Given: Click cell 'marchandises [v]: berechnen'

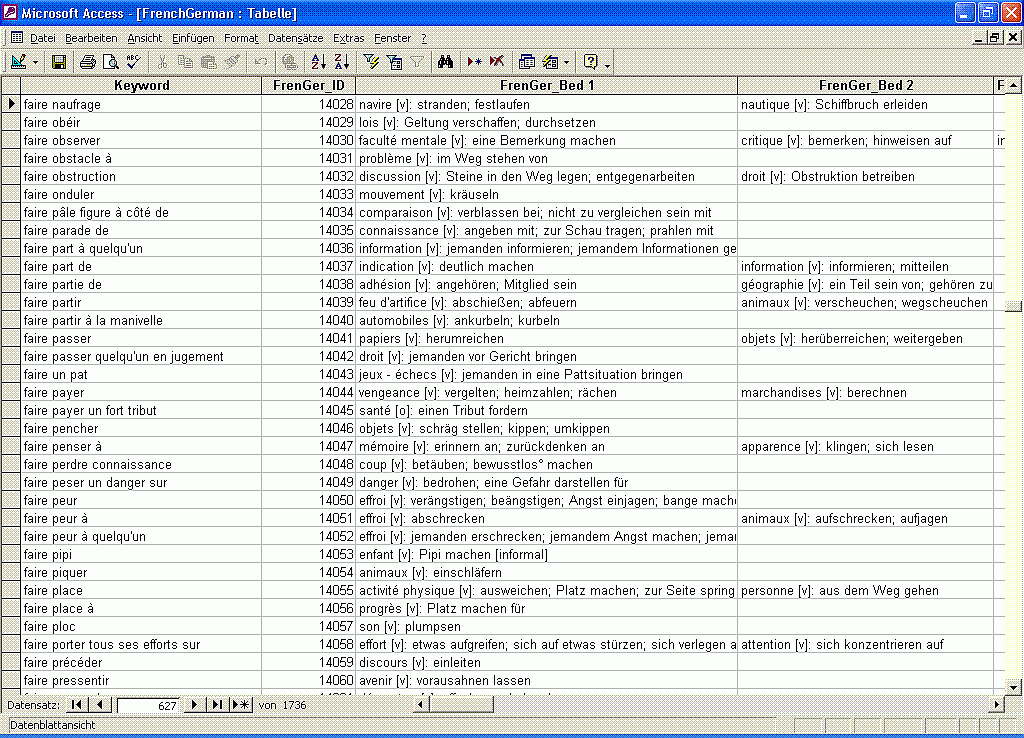Looking at the screenshot, I should point(865,393).
